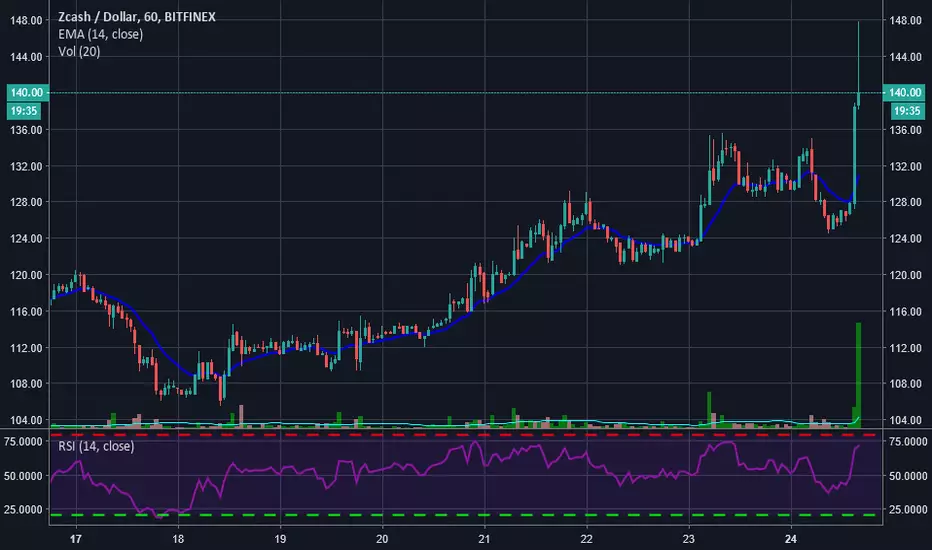Click the 132.00 label on right price axis
The image size is (932, 550).
(x=905, y=166)
